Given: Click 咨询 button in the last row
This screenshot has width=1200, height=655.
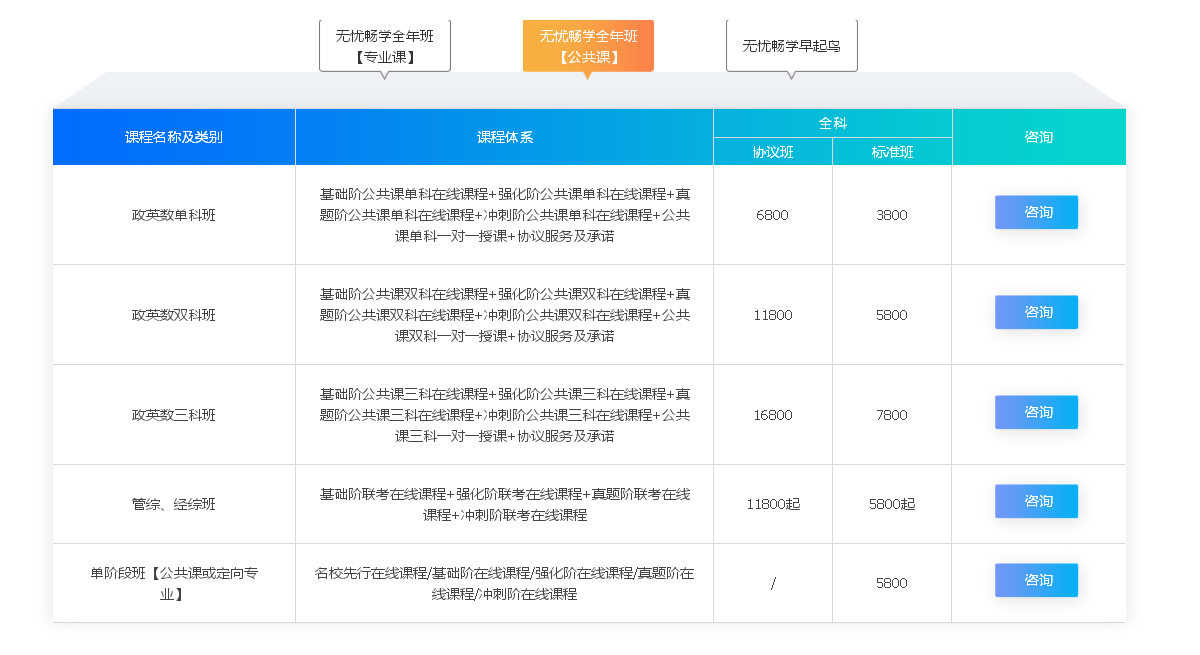Looking at the screenshot, I should point(1036,580).
